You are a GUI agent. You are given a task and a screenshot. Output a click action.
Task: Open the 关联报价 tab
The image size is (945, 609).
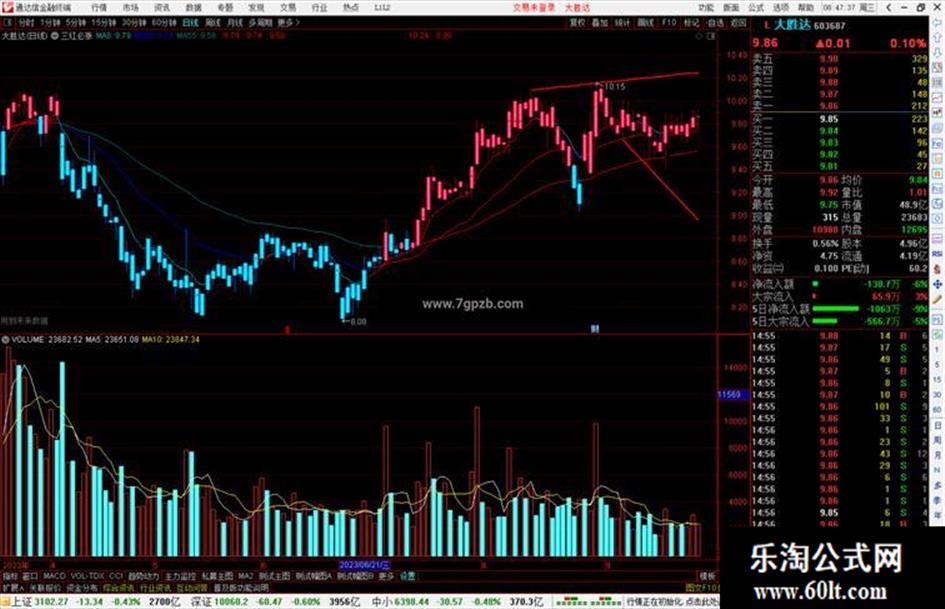(x=45, y=587)
